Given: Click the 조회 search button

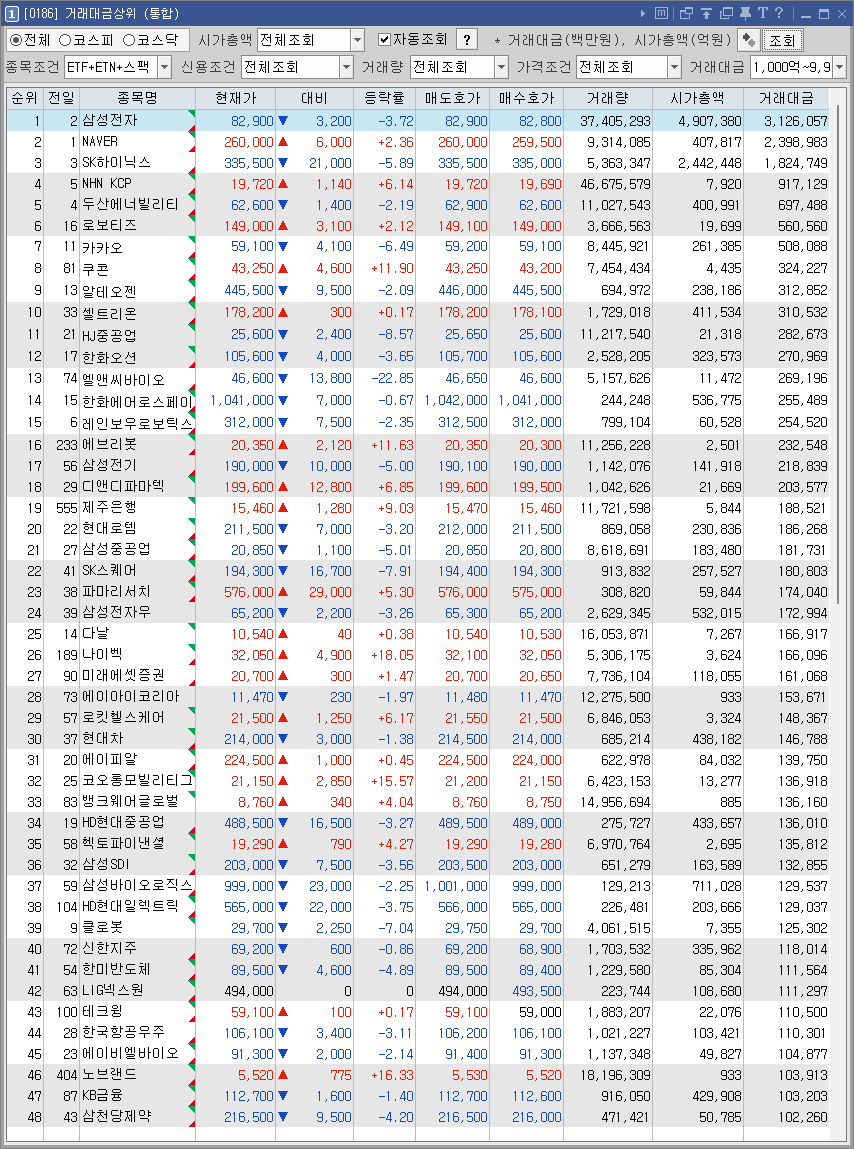Looking at the screenshot, I should 782,40.
